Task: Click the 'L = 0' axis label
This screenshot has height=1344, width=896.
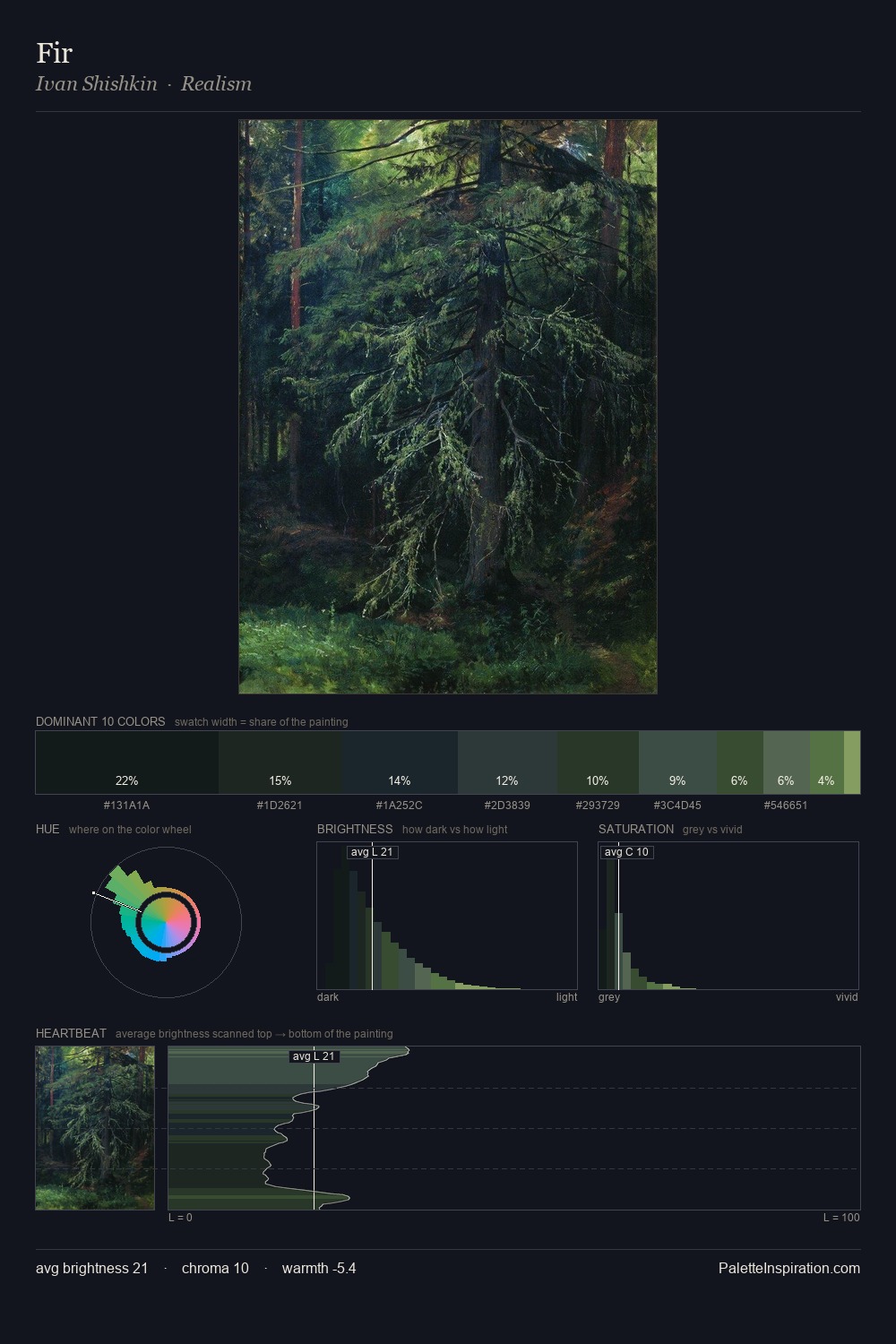Action: tap(180, 1217)
